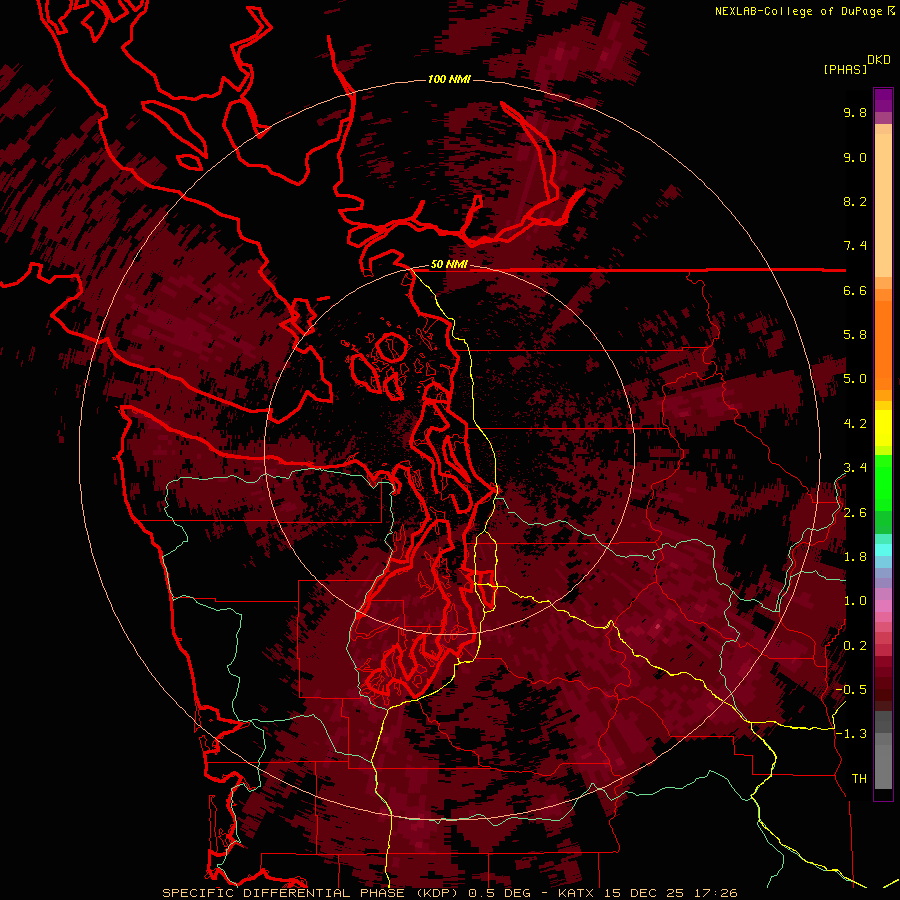900x900 pixels.
Task: Click the 9.8 value on color scale
Action: pos(855,112)
